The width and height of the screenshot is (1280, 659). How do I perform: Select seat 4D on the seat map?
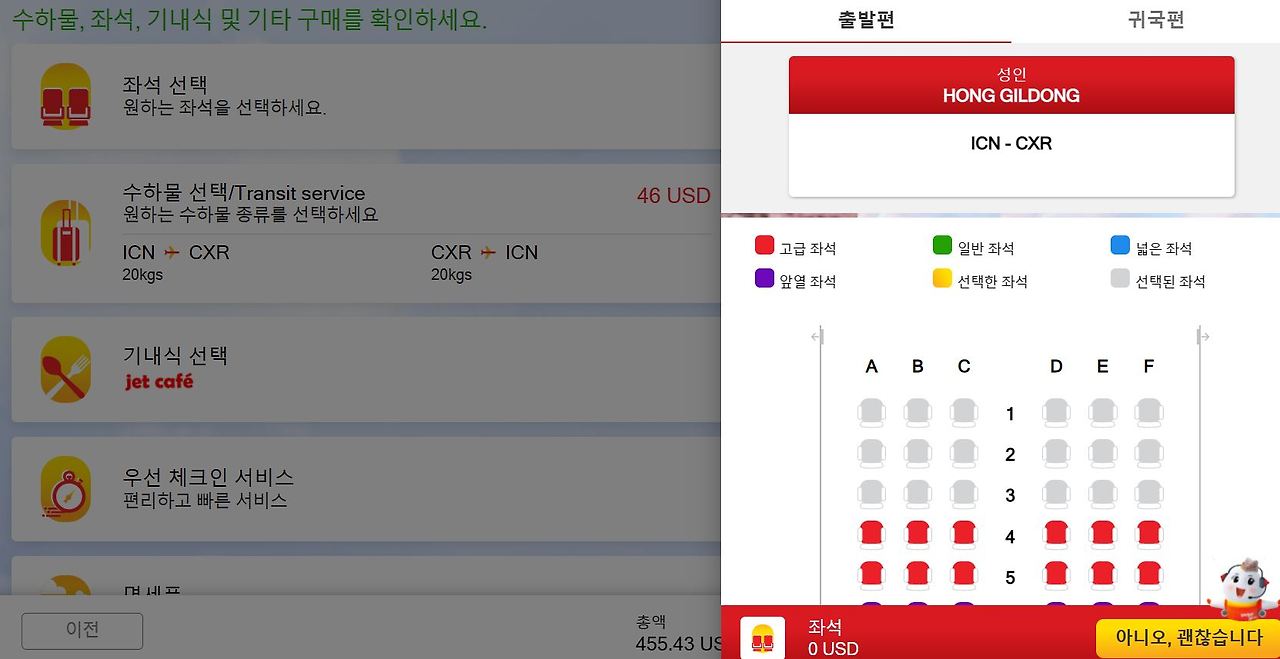tap(1056, 533)
